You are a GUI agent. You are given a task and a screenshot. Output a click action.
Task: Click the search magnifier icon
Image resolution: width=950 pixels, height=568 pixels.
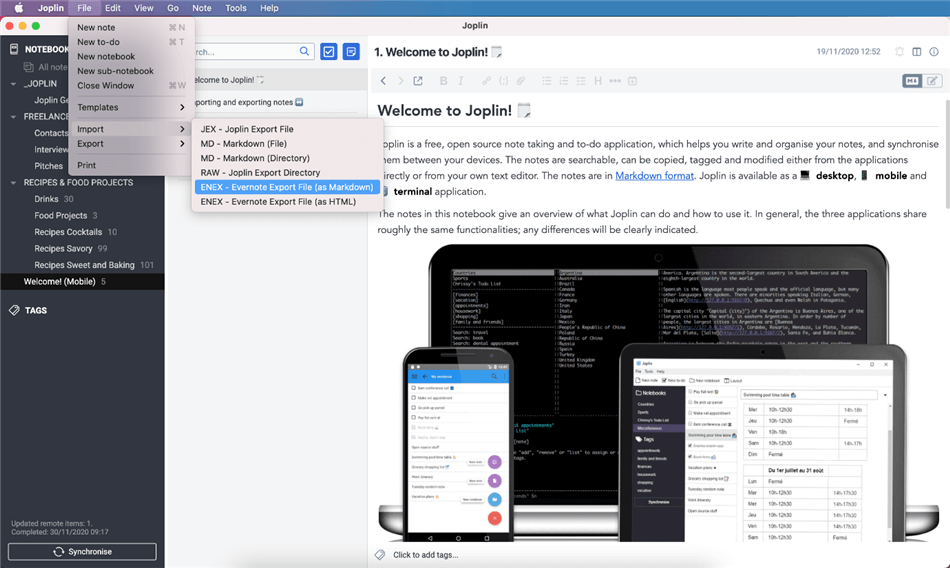[x=304, y=52]
